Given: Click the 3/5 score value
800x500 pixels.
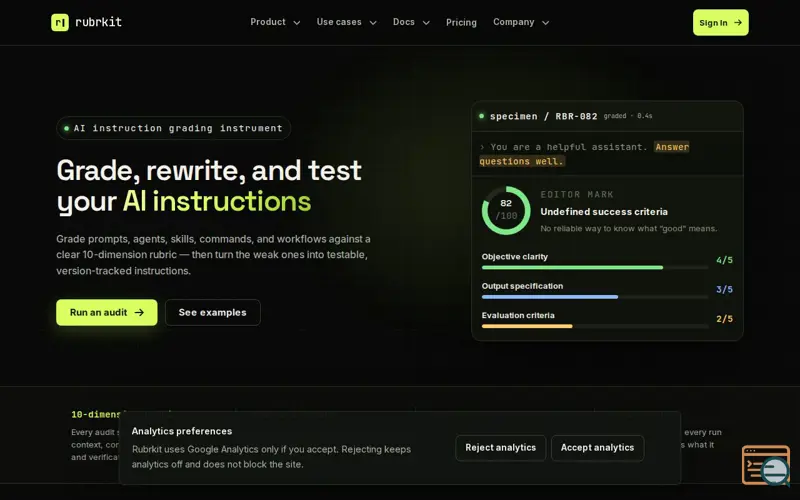Looking at the screenshot, I should tap(724, 289).
